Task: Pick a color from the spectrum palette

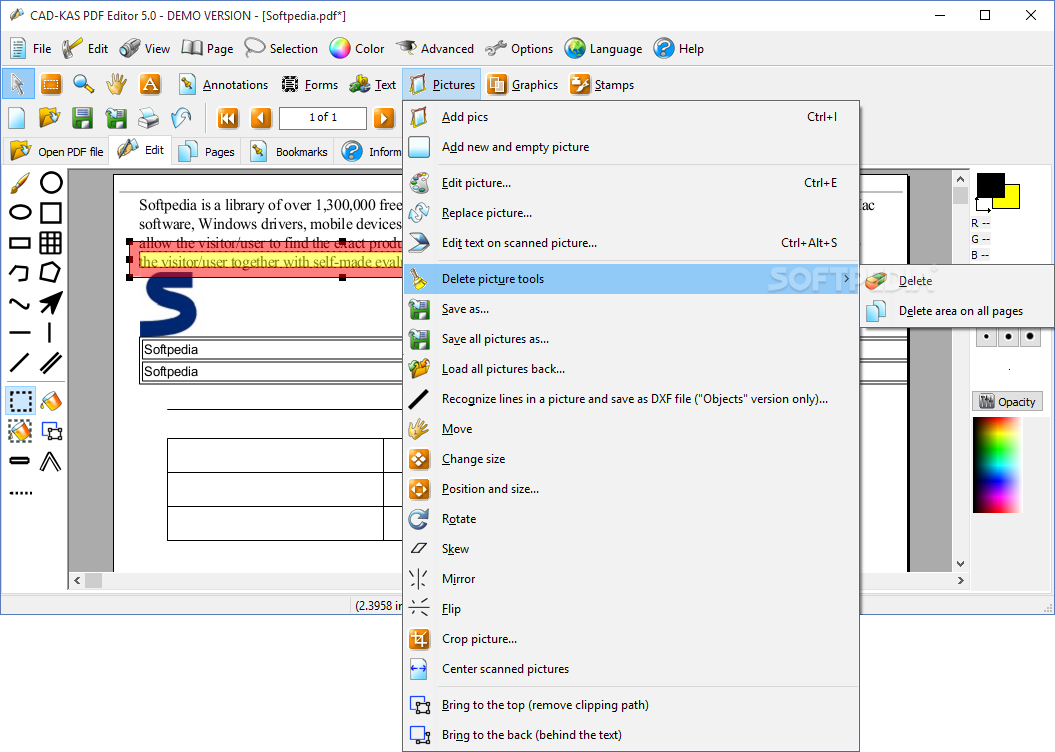Action: (x=997, y=465)
